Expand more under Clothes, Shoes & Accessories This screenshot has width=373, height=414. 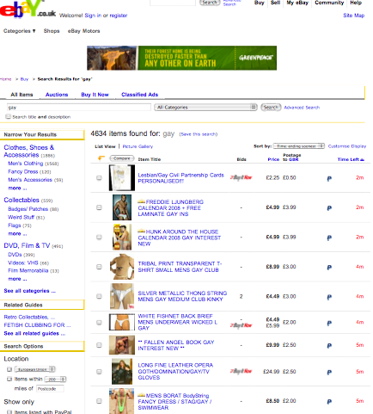click(x=17, y=188)
